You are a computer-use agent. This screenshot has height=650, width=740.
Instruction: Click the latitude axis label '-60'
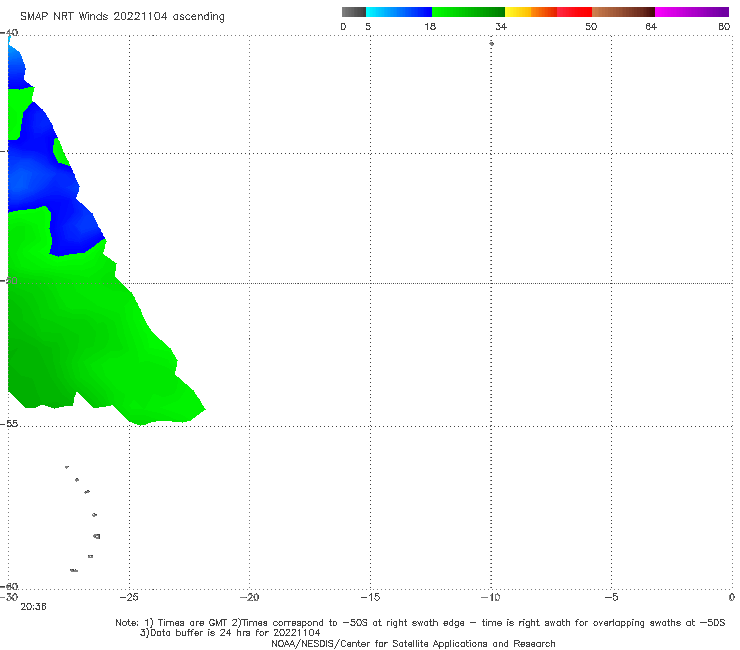tap(9, 586)
